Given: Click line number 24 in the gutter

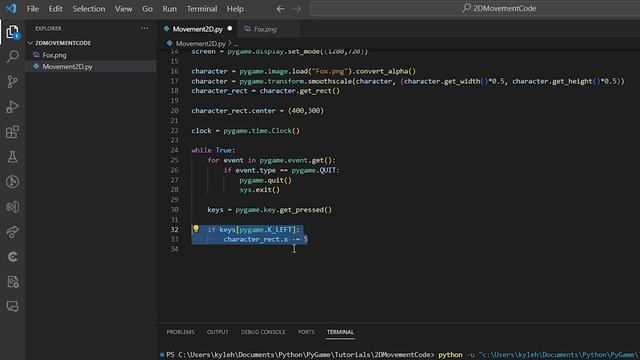Looking at the screenshot, I should pos(174,150).
